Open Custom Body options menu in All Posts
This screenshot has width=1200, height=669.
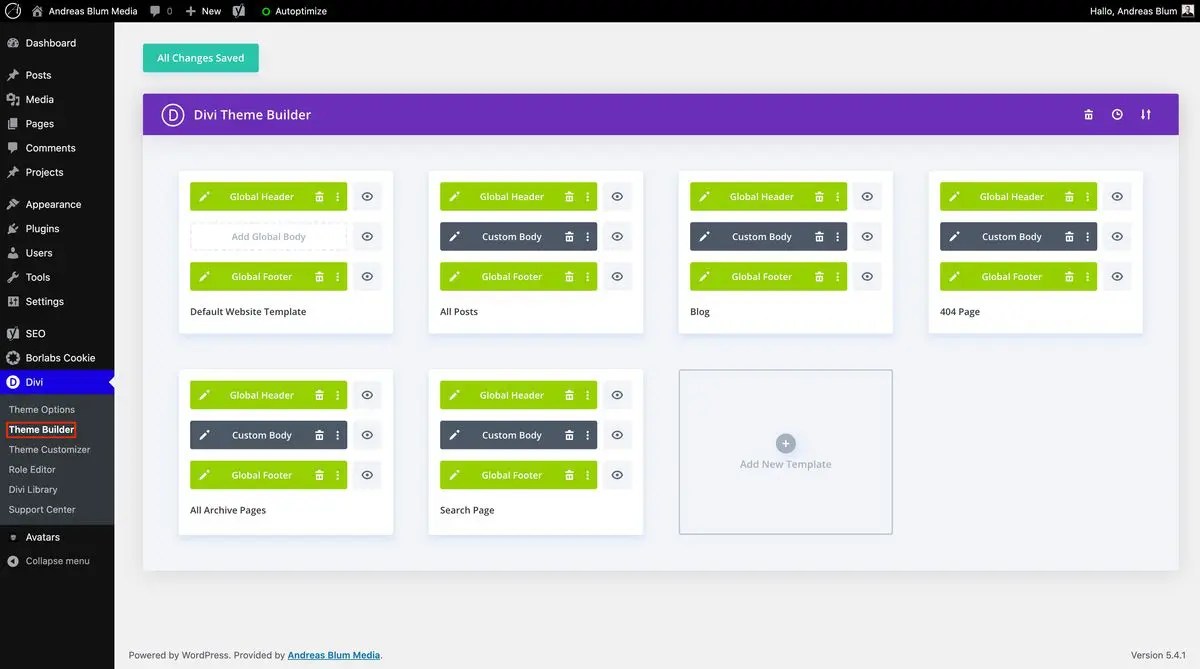[588, 237]
